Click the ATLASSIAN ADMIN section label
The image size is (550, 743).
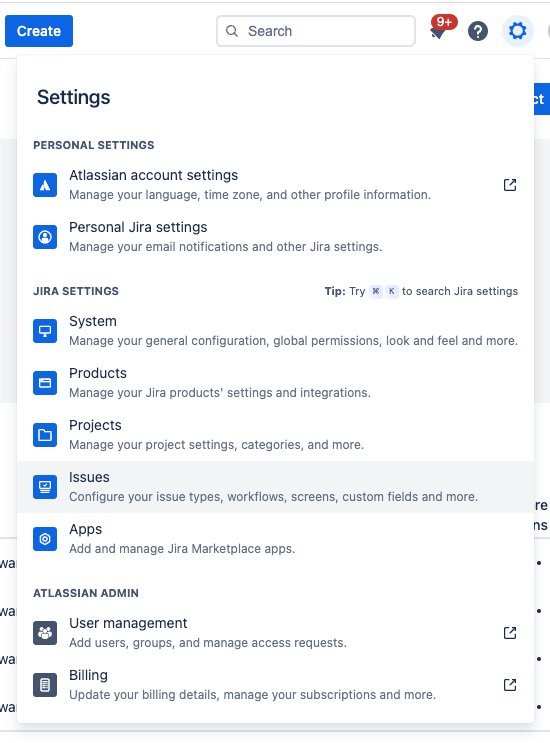[86, 593]
